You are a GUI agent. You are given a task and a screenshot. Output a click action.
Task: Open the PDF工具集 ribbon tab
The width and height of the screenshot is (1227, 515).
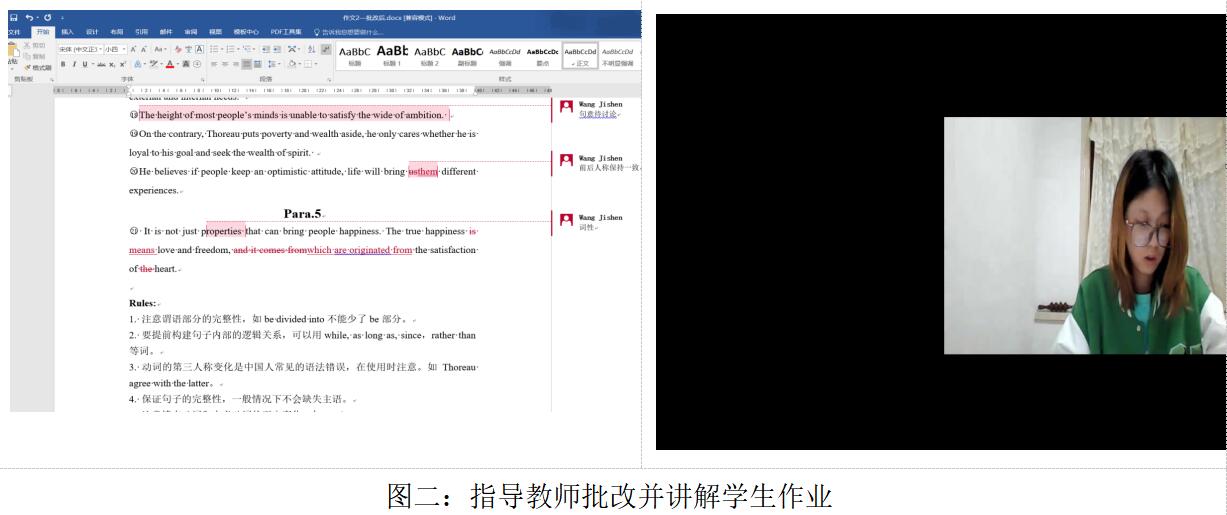(285, 32)
